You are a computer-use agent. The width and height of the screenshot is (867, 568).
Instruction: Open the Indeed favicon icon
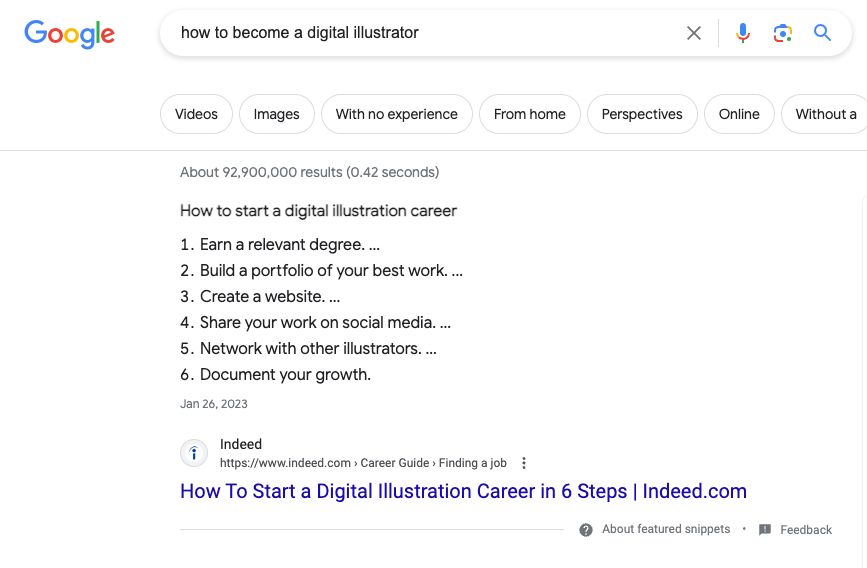(x=194, y=454)
